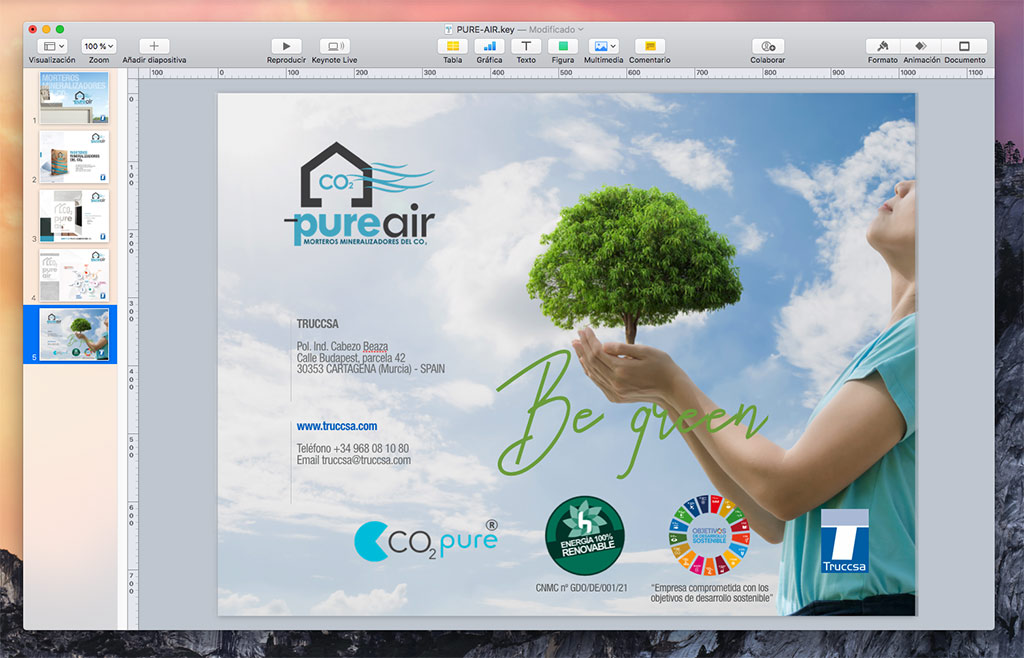
Task: Insert a table with Tabla icon
Action: [452, 46]
